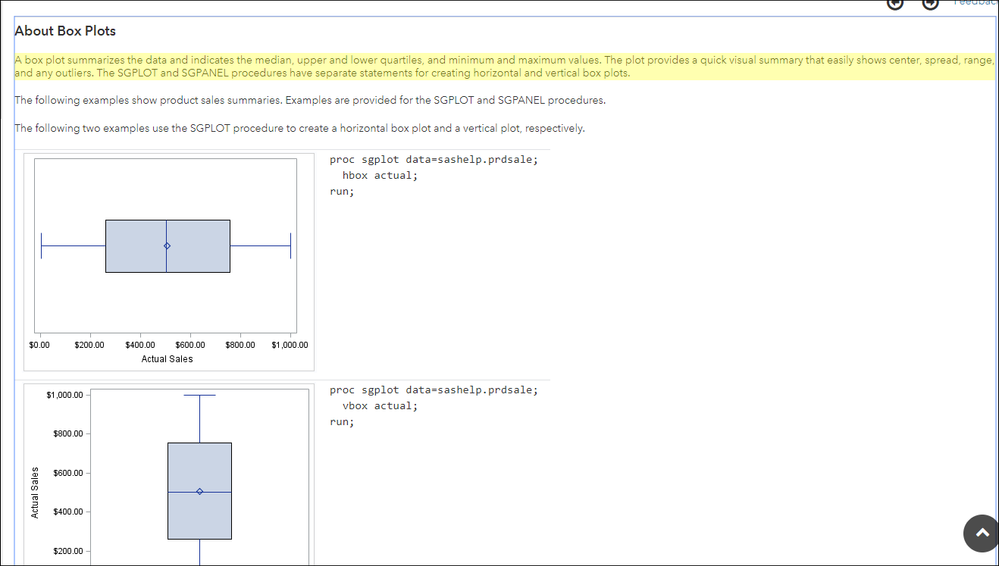Click the '$1,000.00' tick on horizontal plot axis

click(x=290, y=345)
